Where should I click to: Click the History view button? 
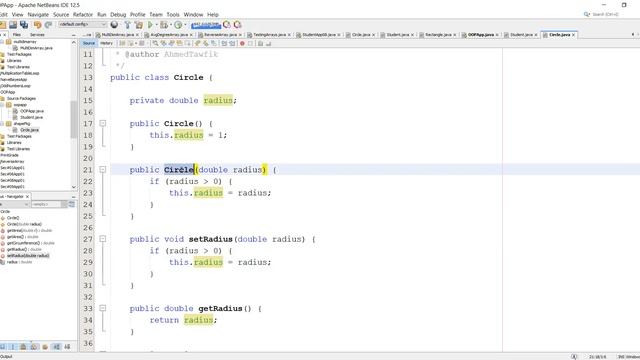point(107,43)
